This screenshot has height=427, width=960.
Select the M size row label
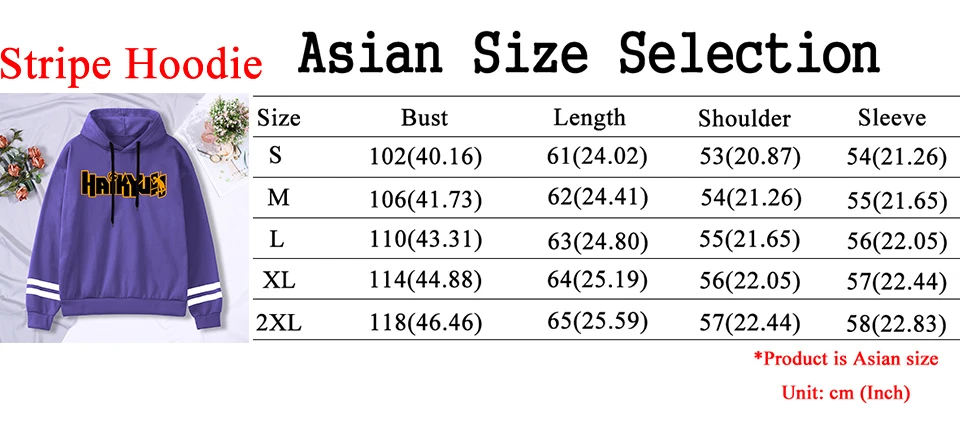(x=278, y=198)
